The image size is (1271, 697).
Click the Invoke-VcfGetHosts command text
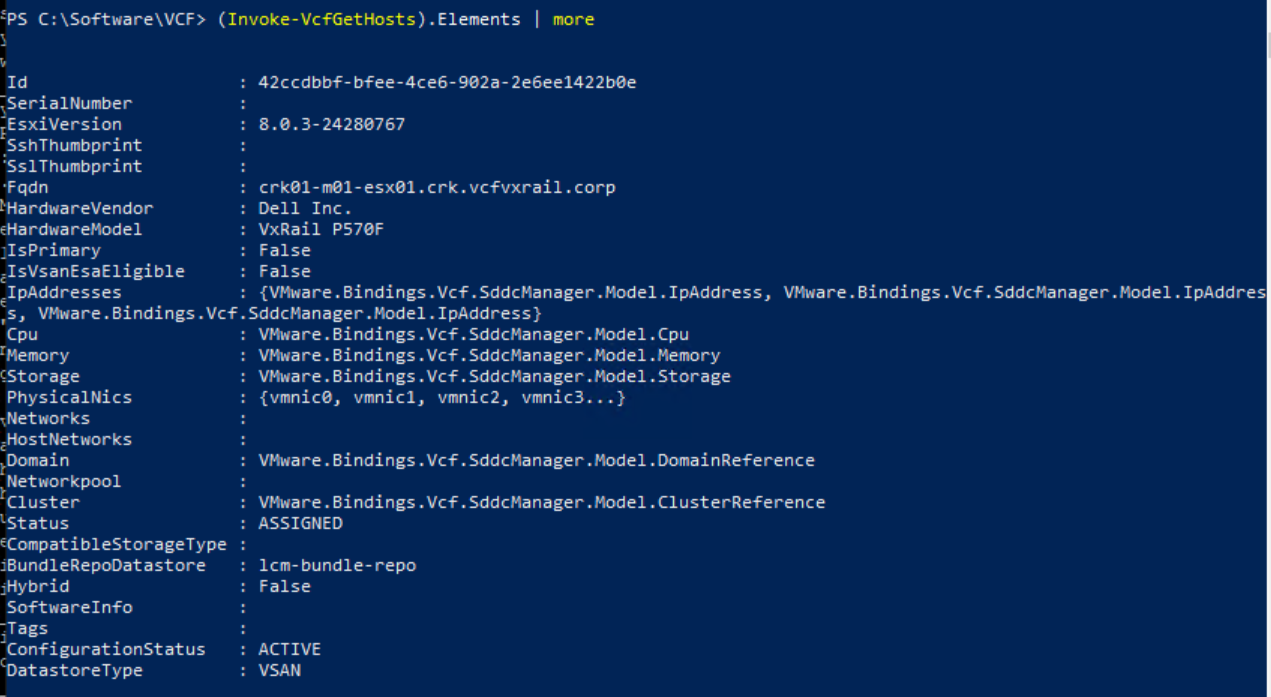click(x=321, y=20)
